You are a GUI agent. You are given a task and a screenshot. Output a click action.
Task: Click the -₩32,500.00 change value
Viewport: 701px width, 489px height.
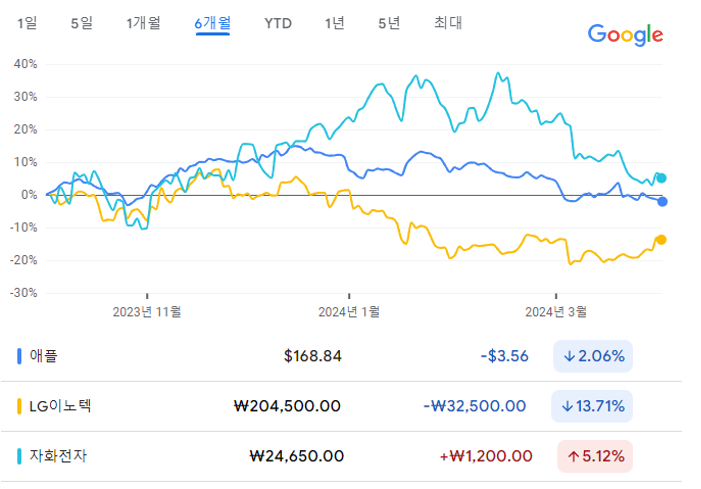tap(474, 406)
